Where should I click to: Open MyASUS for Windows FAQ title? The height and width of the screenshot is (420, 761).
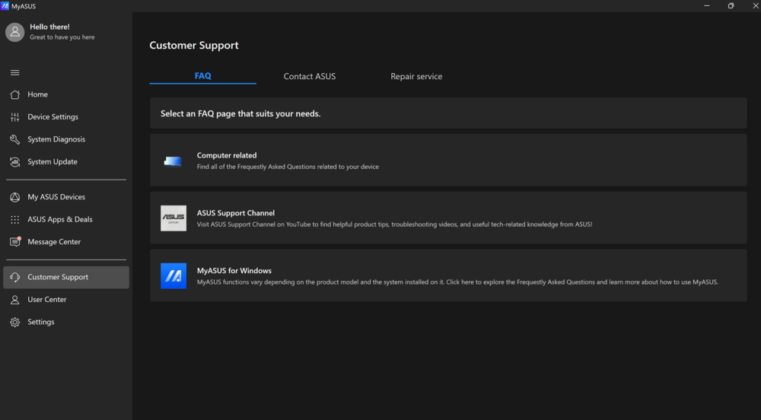tap(234, 271)
